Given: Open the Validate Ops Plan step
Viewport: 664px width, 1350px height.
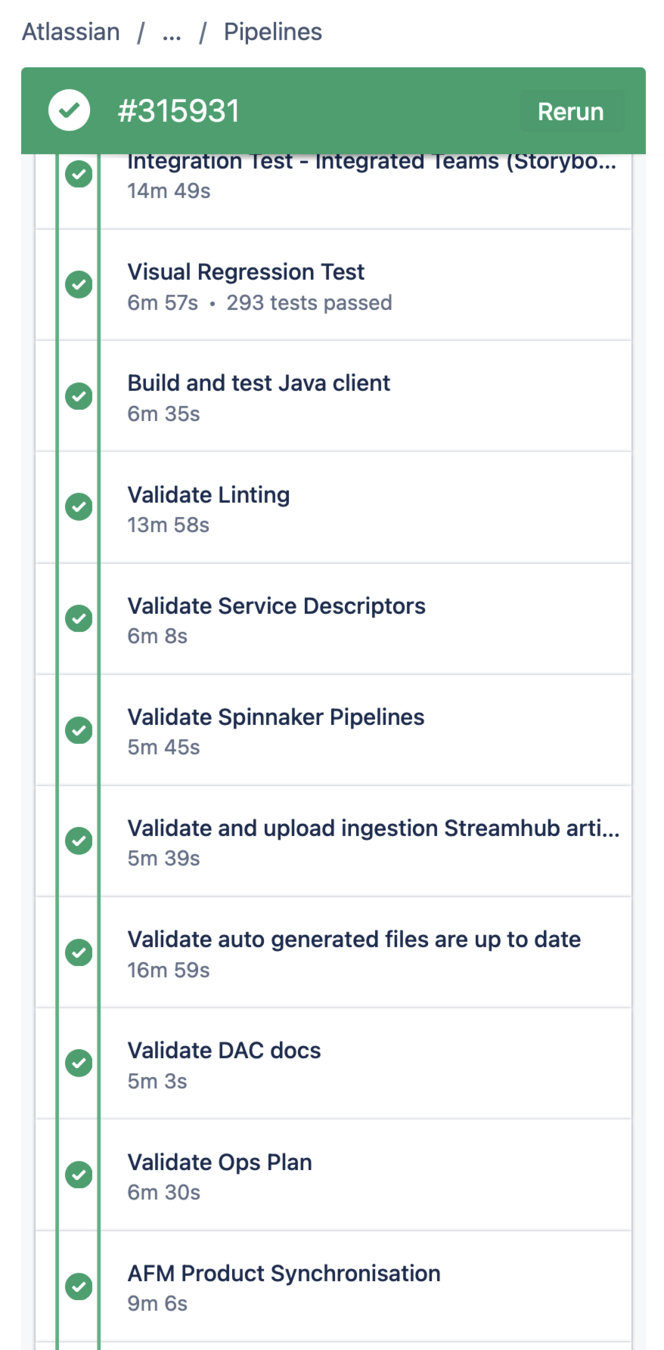Looking at the screenshot, I should (x=220, y=1162).
